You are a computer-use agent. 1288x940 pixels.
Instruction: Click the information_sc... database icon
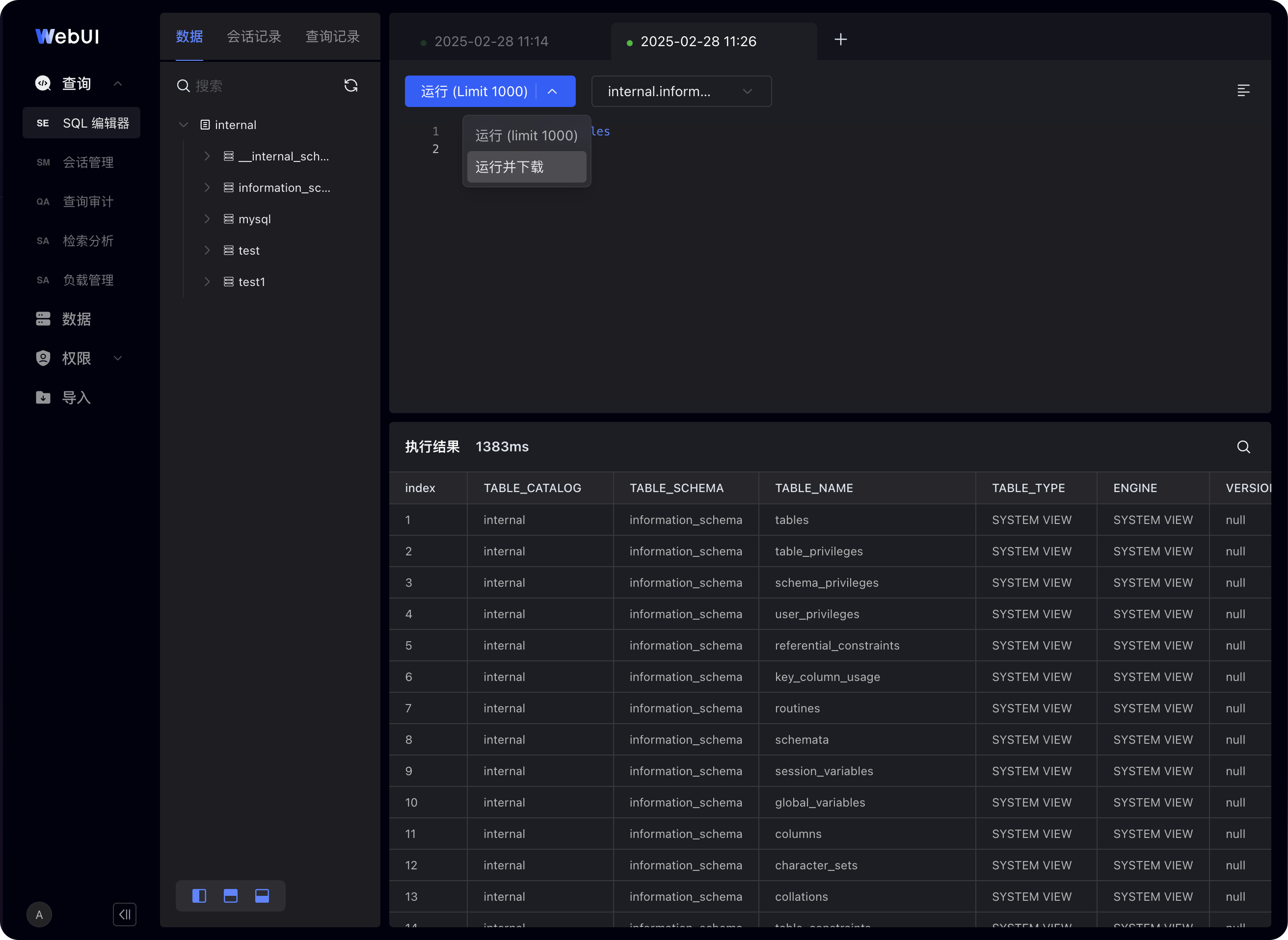point(228,187)
